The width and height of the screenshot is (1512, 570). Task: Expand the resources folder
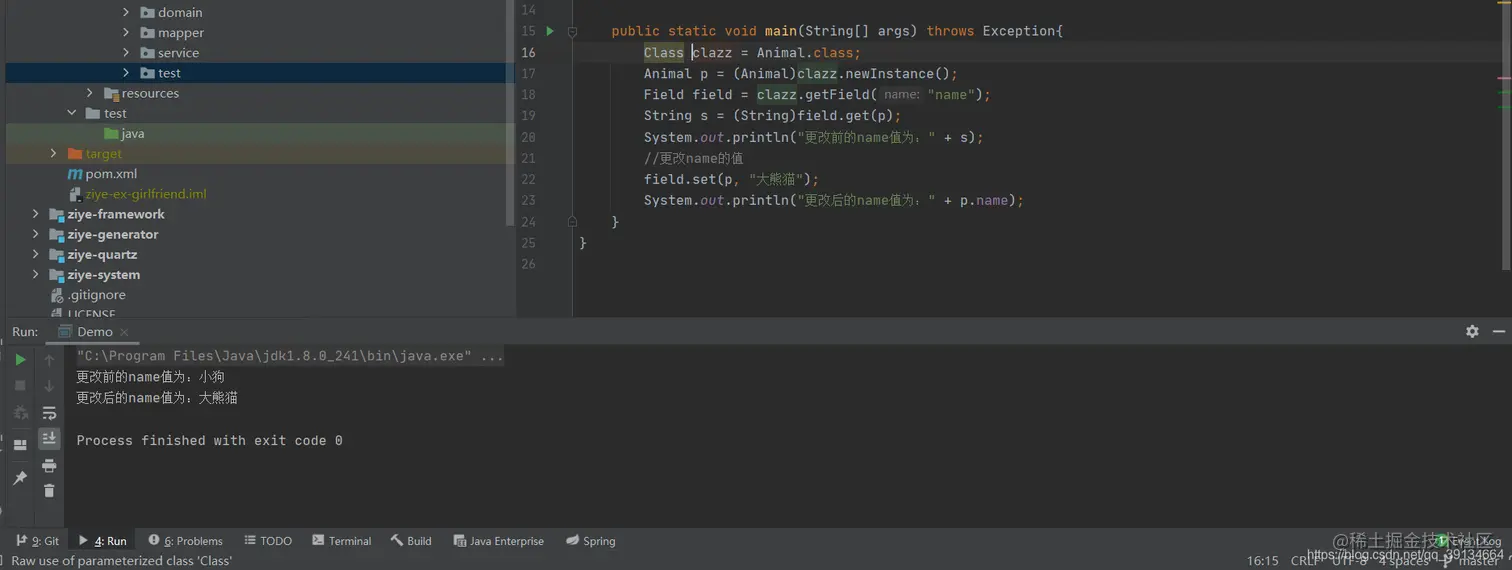tap(90, 93)
